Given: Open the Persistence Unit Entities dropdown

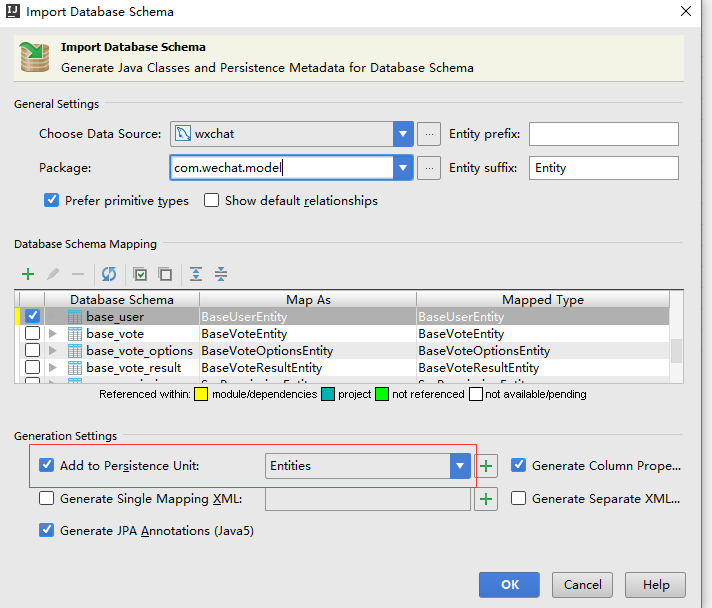Looking at the screenshot, I should click(460, 466).
